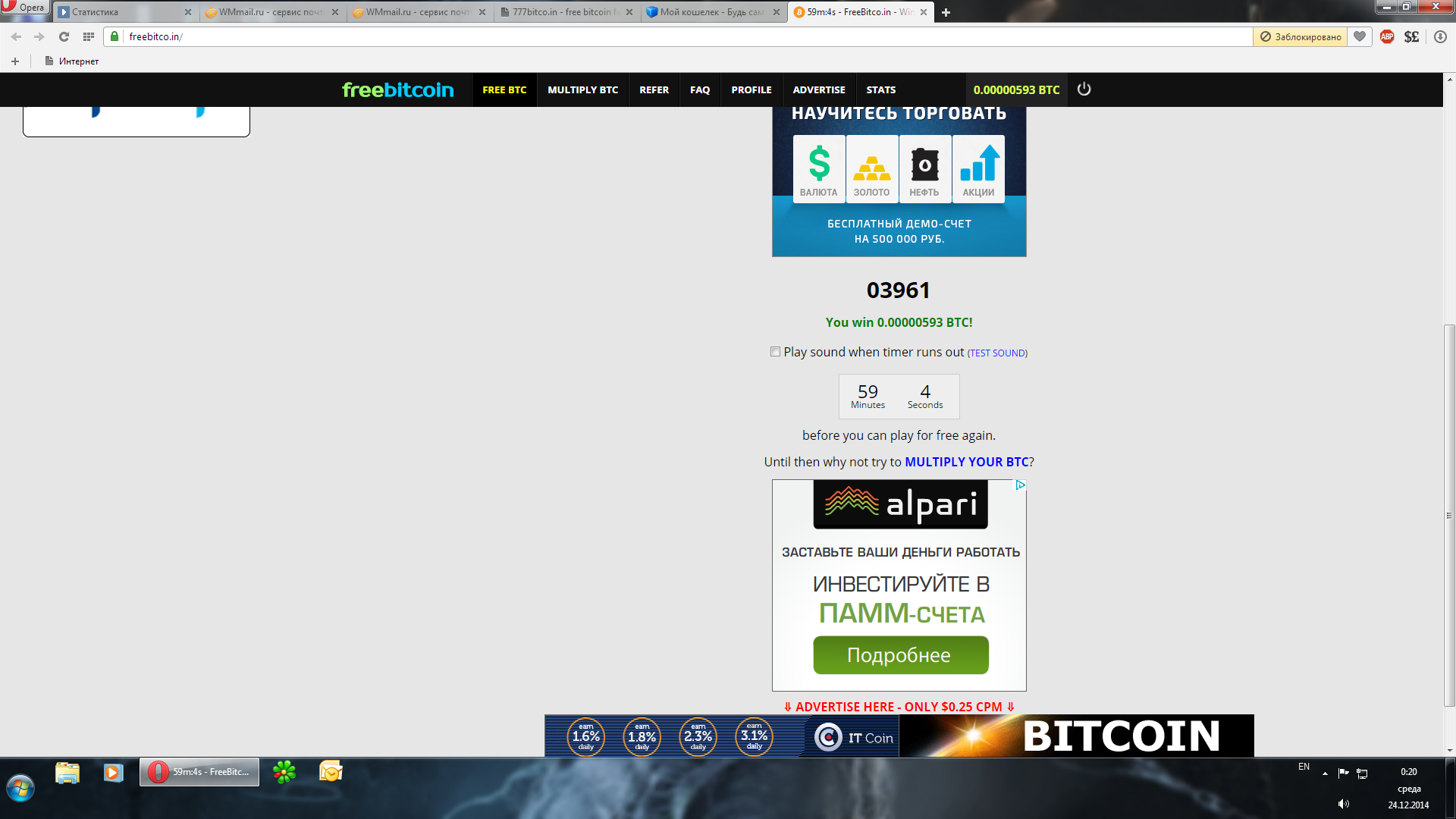
Task: Switch to the Статистика tab
Action: coord(121,12)
